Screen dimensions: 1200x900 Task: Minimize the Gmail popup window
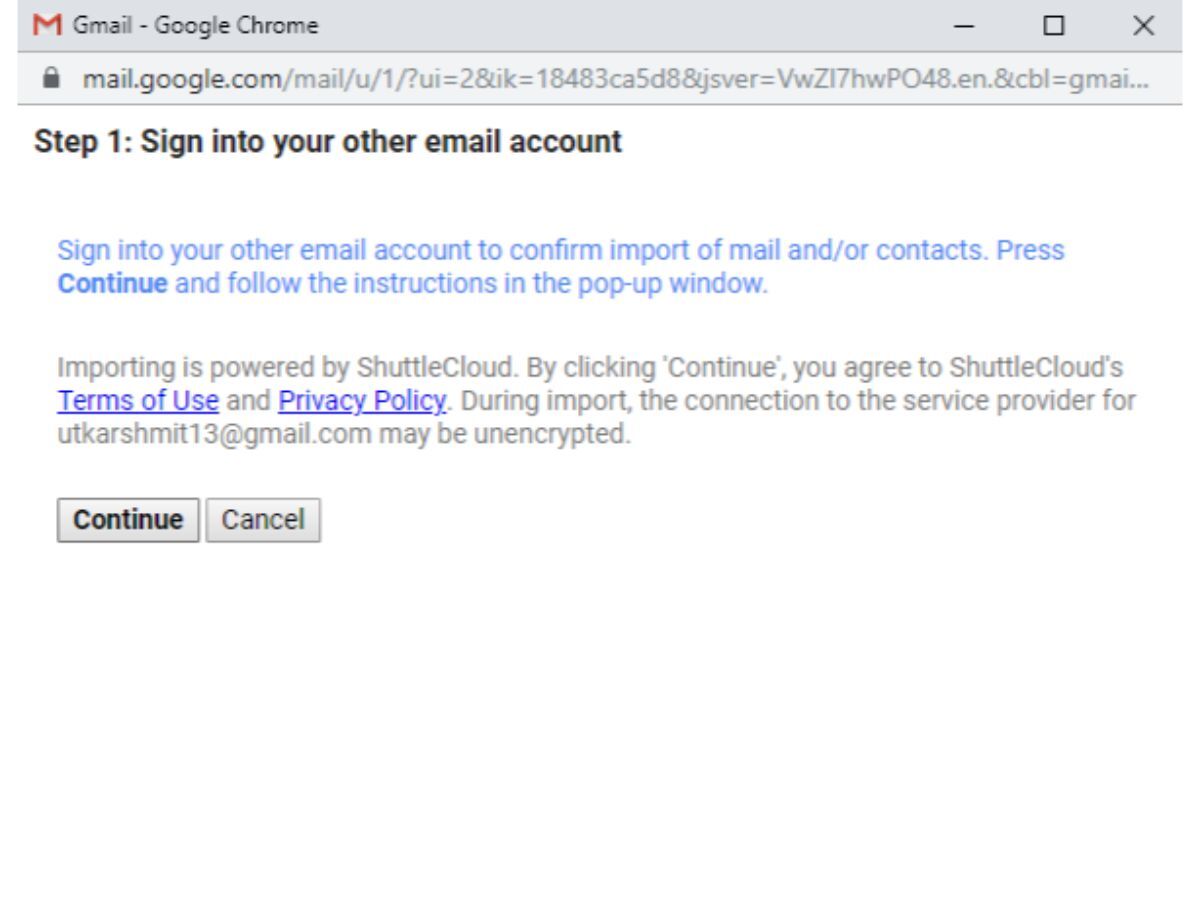pyautogui.click(x=965, y=26)
